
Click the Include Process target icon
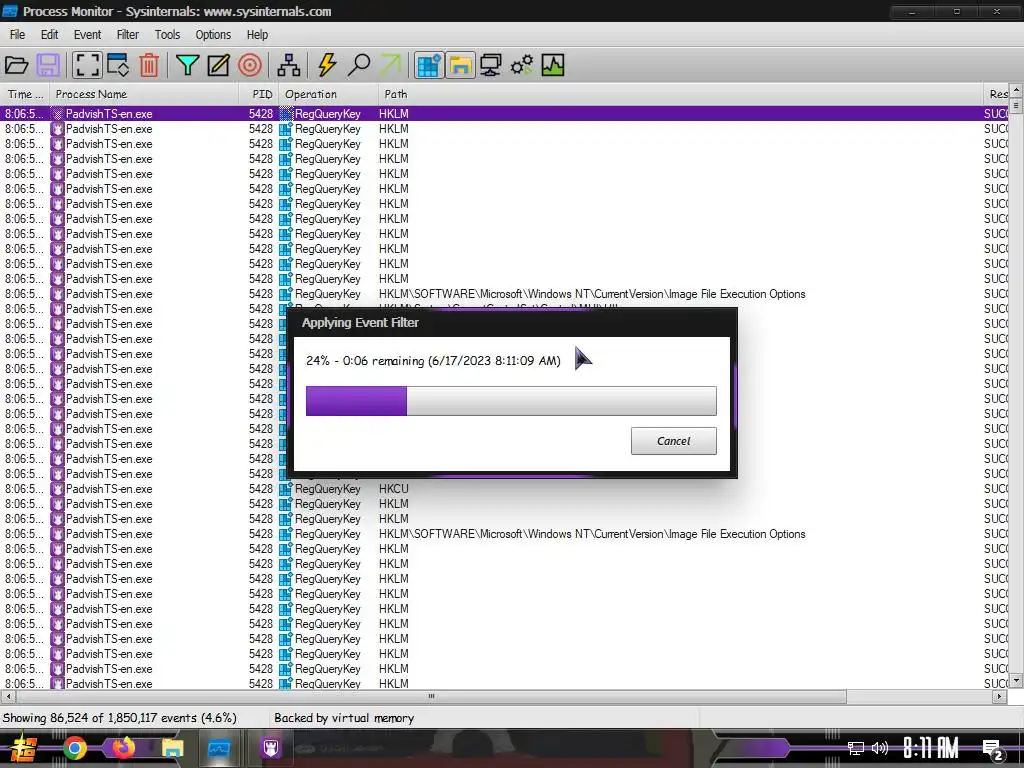(250, 65)
